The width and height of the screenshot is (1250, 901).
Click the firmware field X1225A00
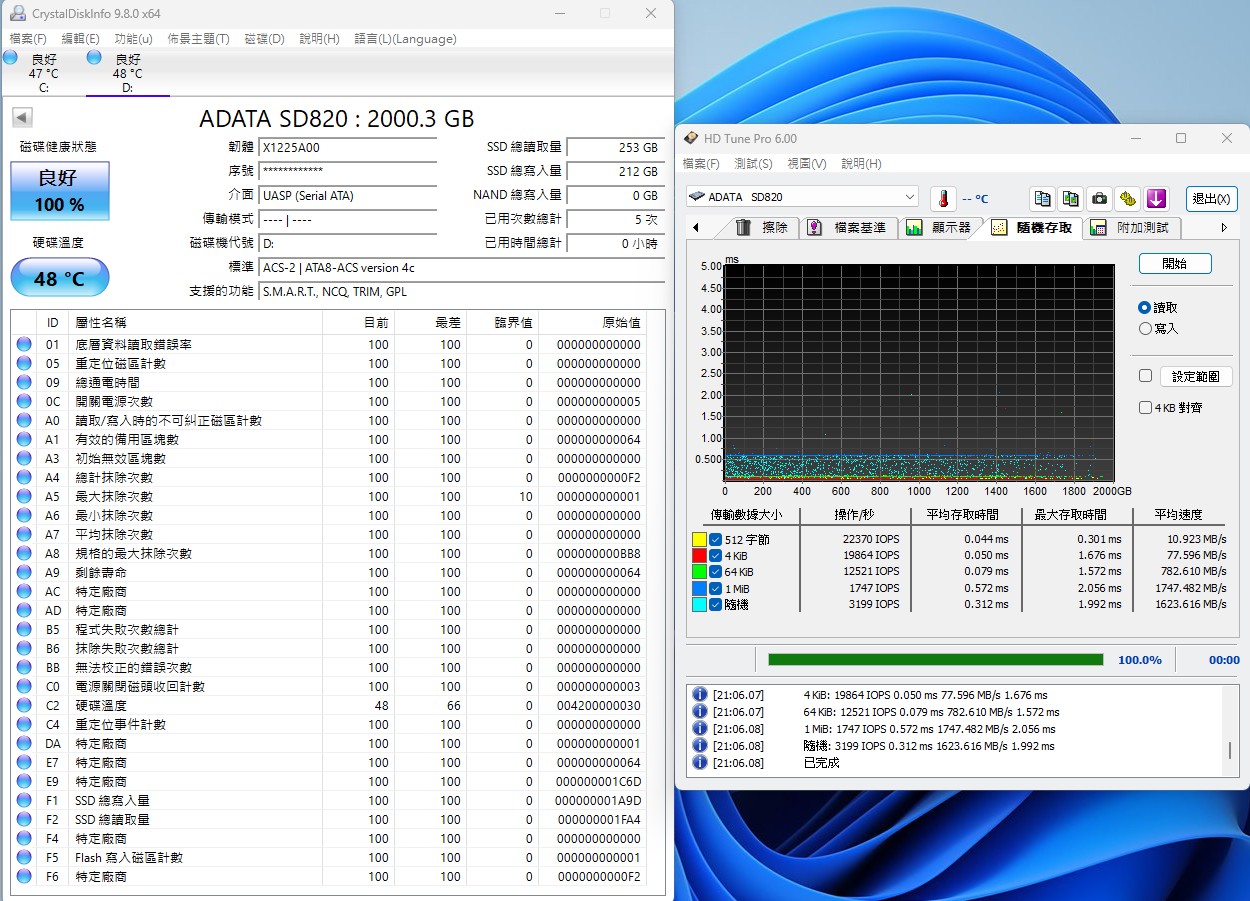[347, 147]
